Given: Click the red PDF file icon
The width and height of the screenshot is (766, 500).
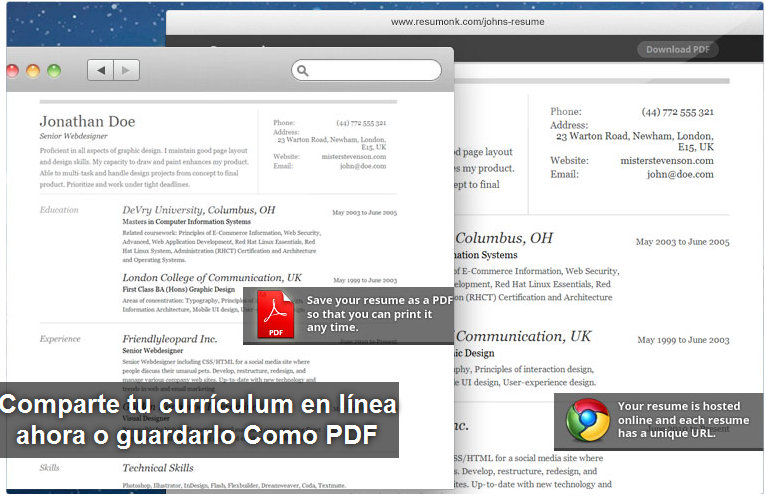Looking at the screenshot, I should tap(276, 316).
